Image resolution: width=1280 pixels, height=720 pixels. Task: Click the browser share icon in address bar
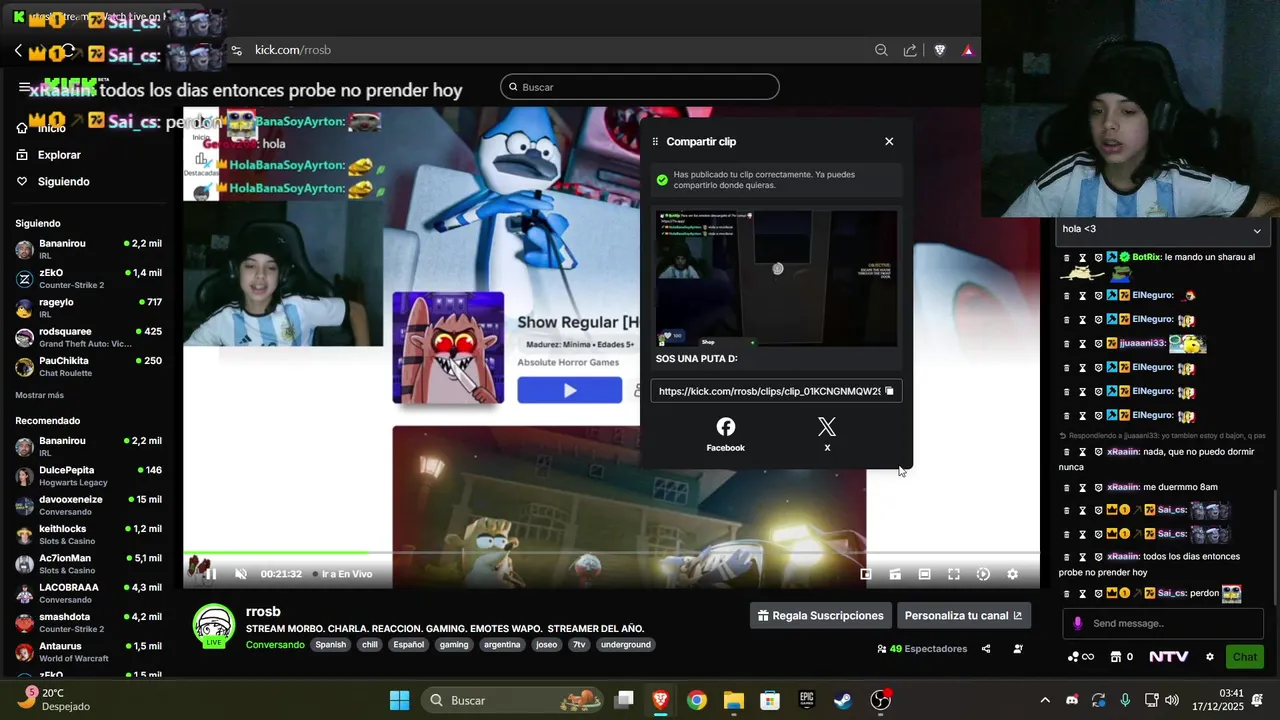[910, 50]
